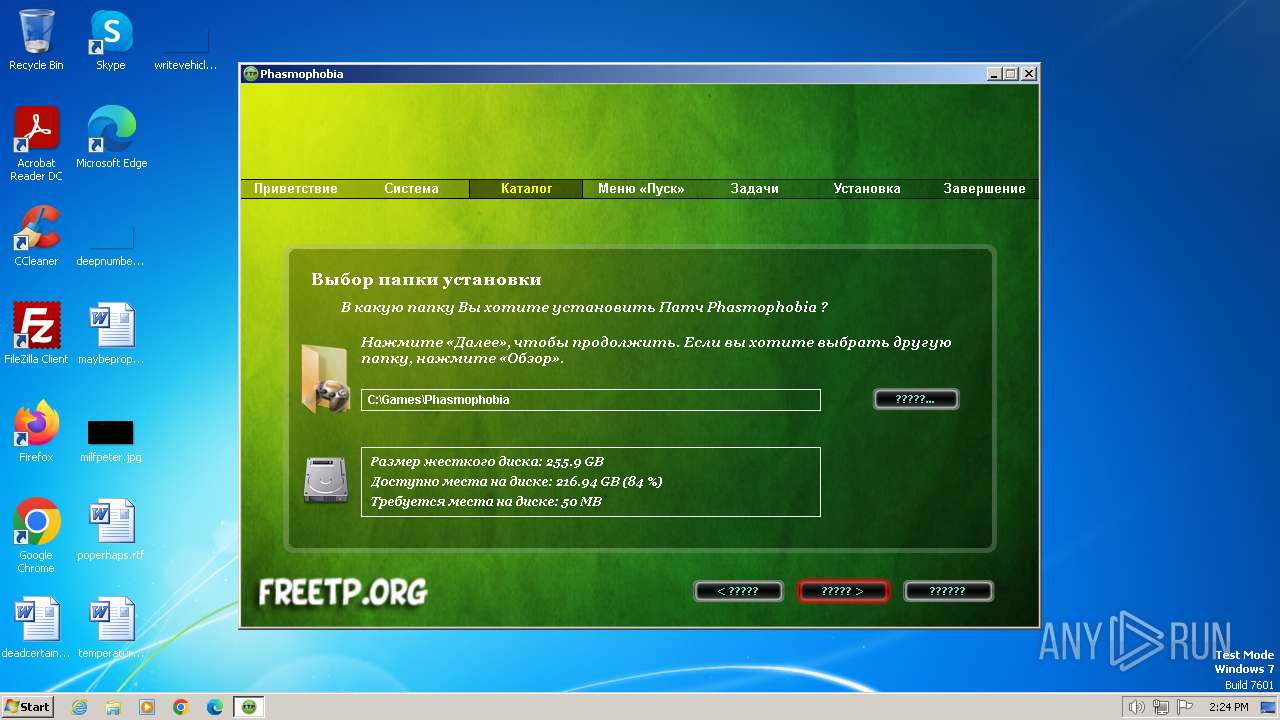Open the CCleaner desktop shortcut
The height and width of the screenshot is (720, 1280).
pyautogui.click(x=36, y=236)
